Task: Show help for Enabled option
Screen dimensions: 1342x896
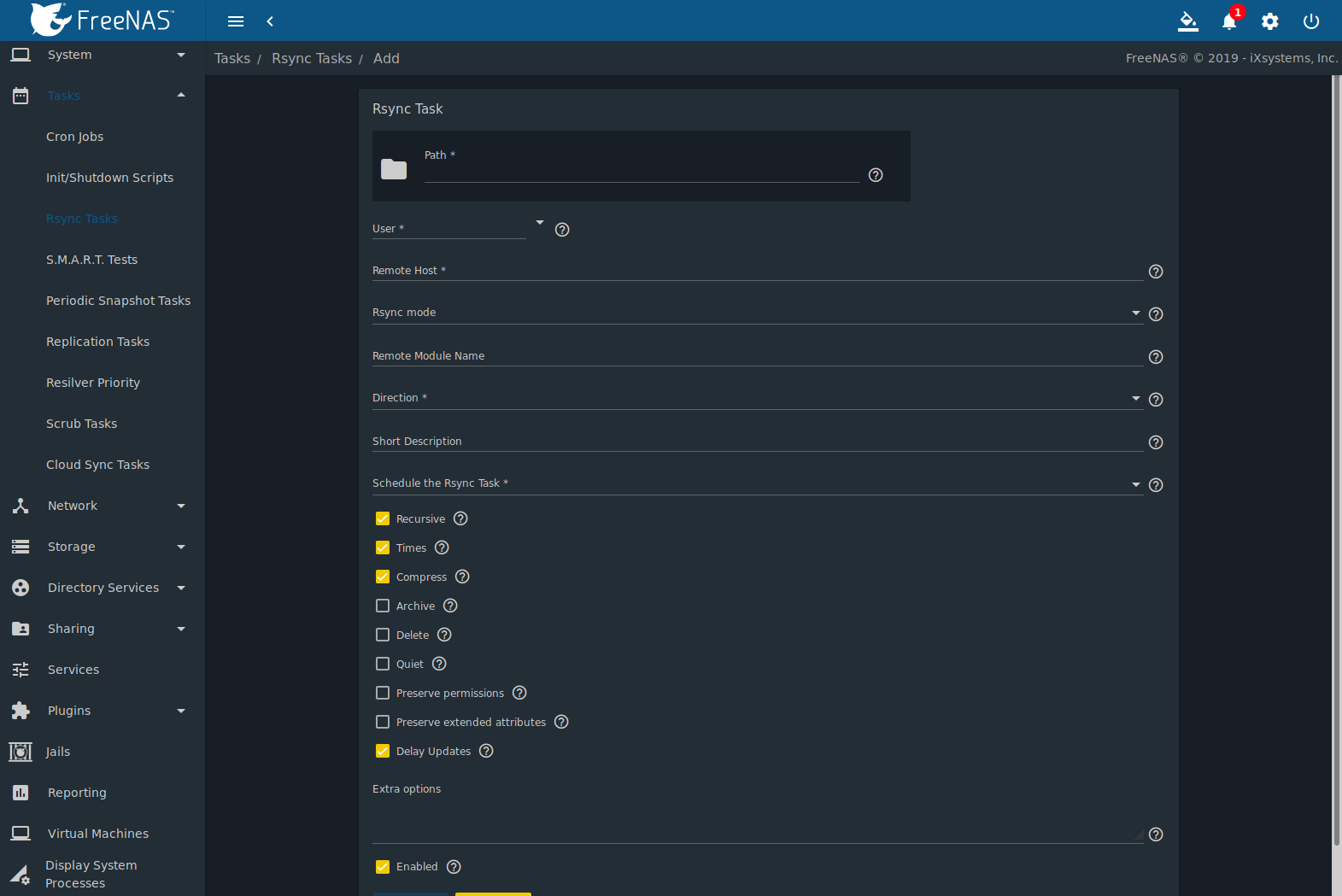Action: pyautogui.click(x=454, y=867)
